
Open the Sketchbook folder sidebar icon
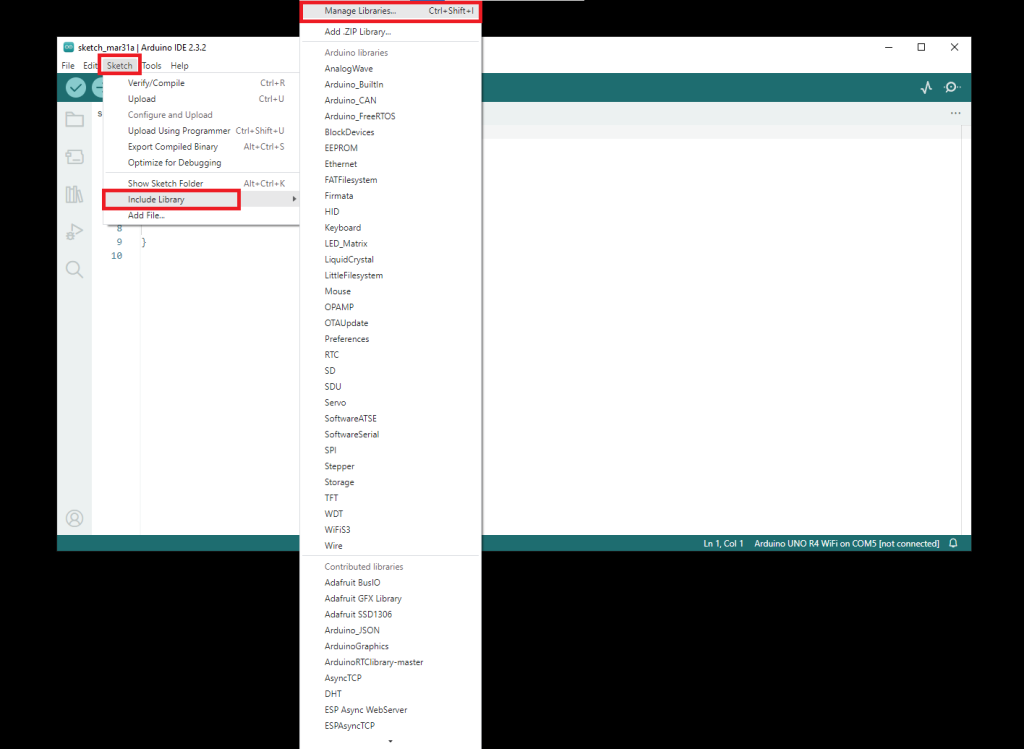75,120
